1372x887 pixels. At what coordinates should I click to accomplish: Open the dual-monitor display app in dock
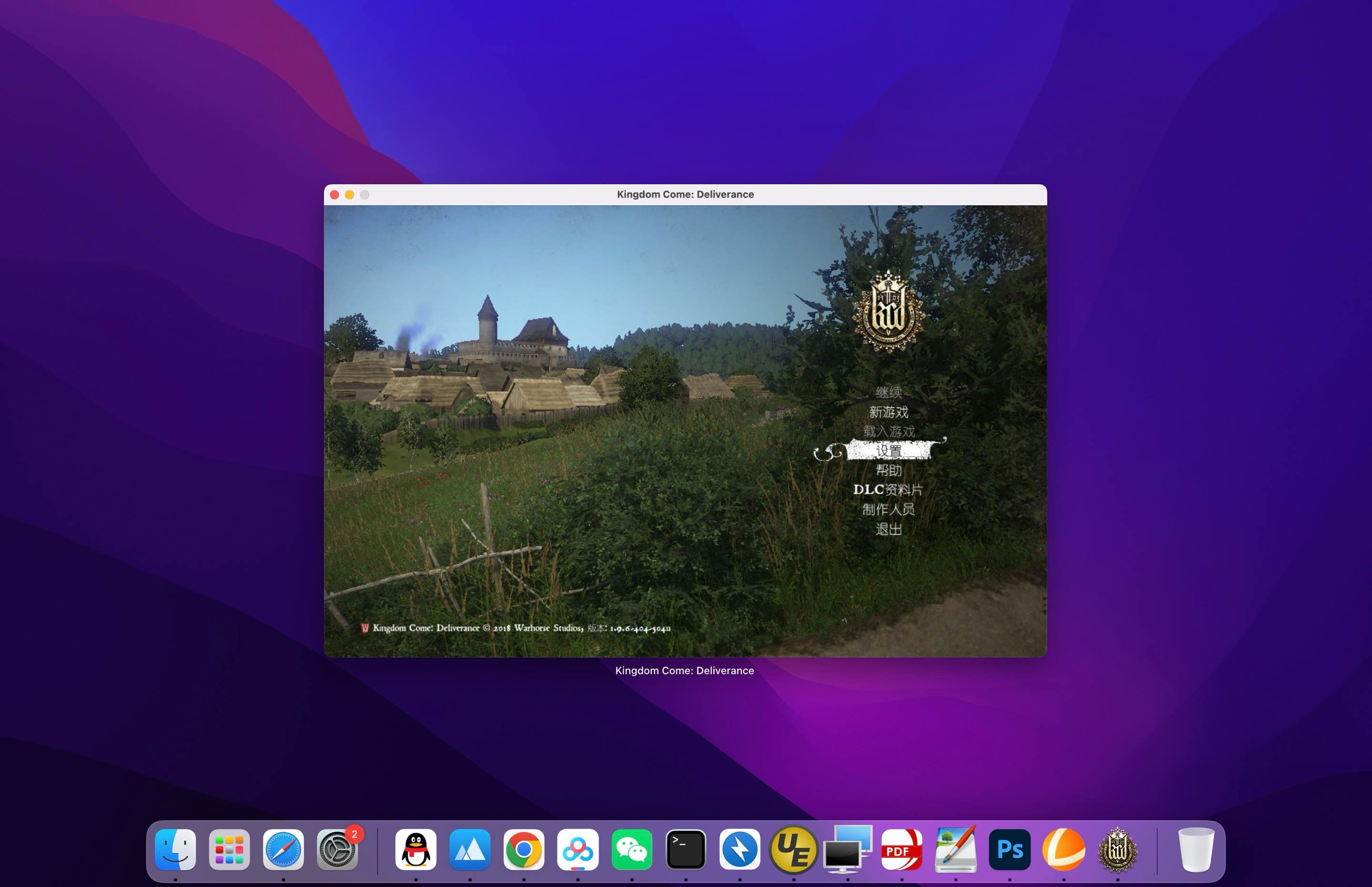pos(848,849)
